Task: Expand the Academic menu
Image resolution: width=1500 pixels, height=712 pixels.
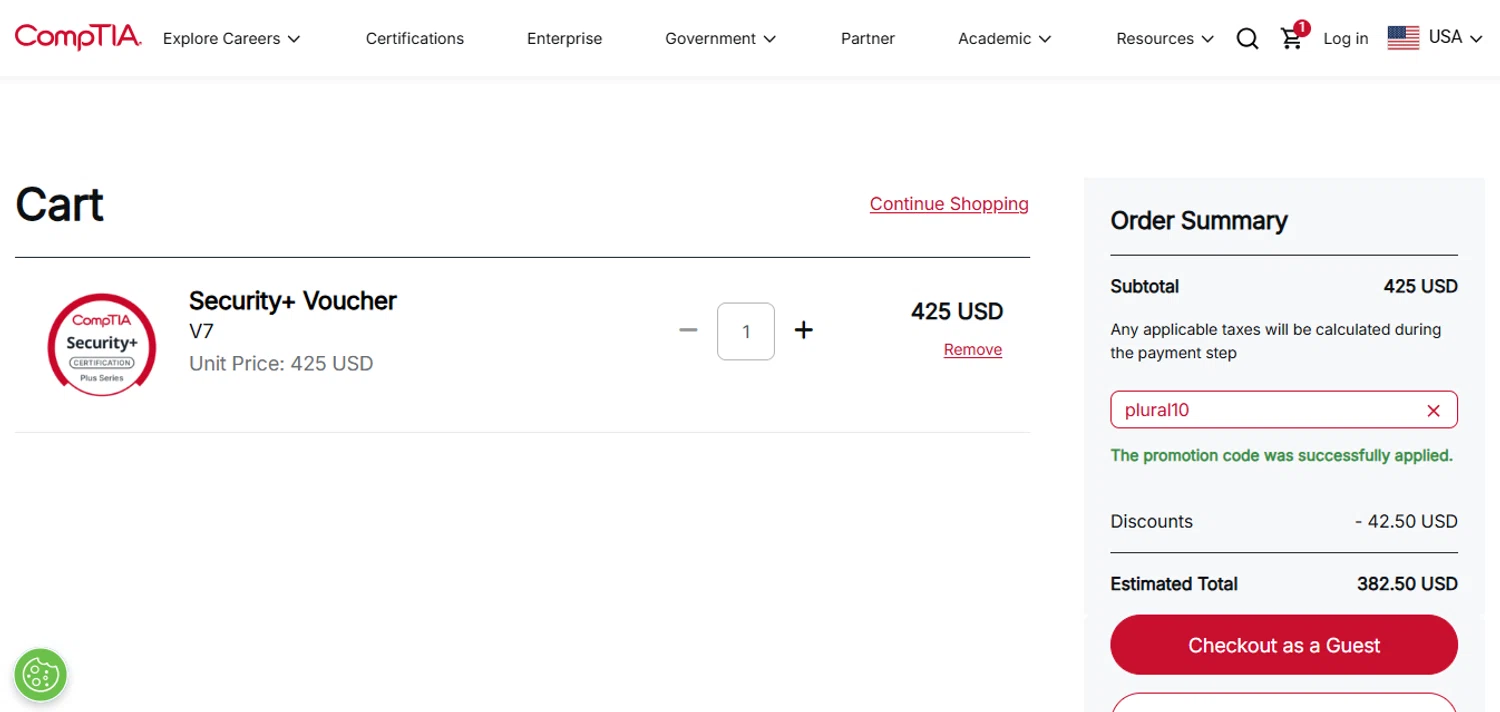Action: pos(1004,39)
